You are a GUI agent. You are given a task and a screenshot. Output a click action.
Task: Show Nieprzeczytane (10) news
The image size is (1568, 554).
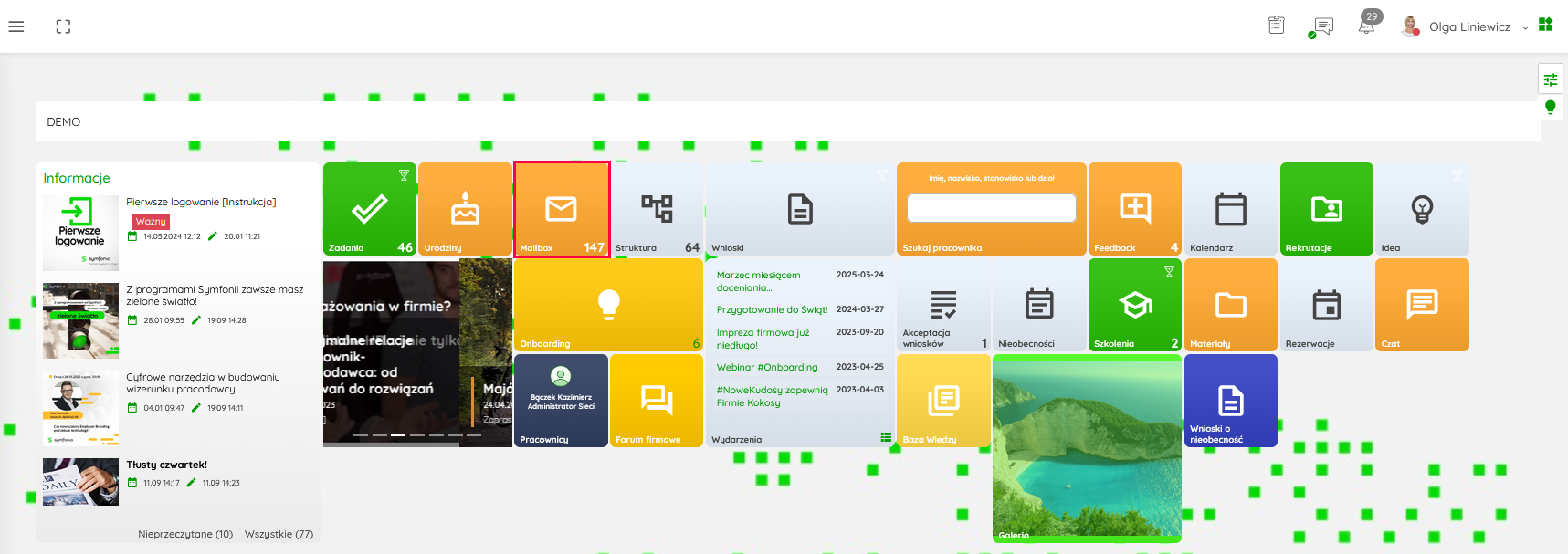pos(185,534)
